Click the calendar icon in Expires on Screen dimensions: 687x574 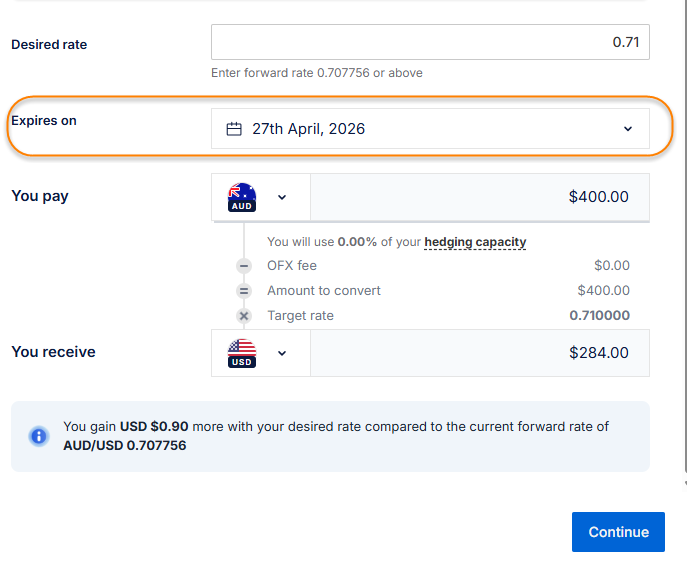click(235, 129)
